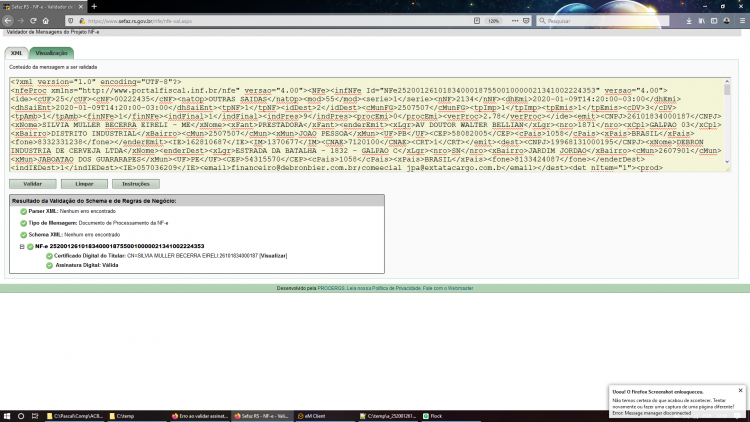750x422 pixels.
Task: Switch to eM Client taskbar item
Action: [x=325, y=416]
